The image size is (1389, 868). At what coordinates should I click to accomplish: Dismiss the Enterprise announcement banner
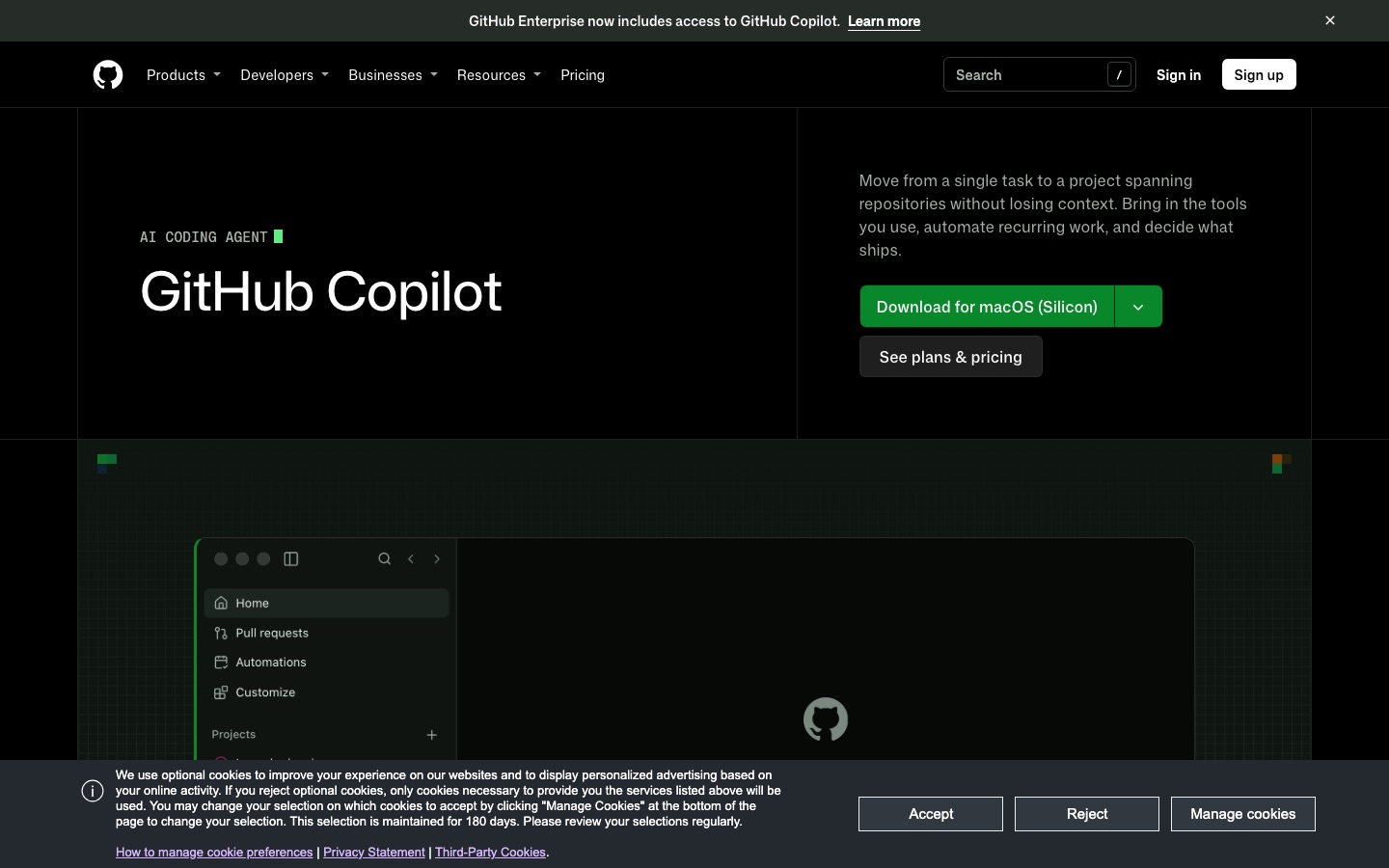[1330, 20]
